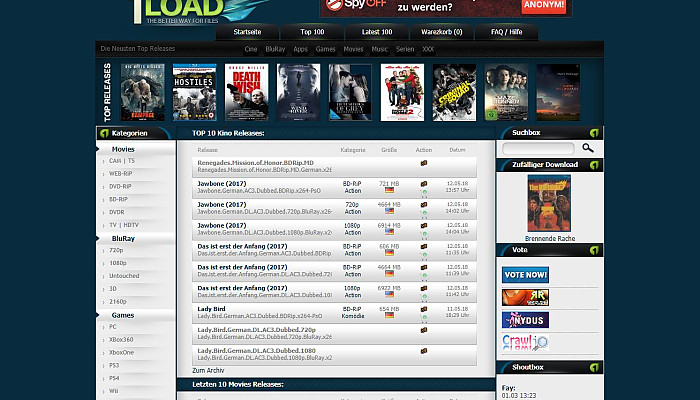700x400 pixels.
Task: Open DVD-RIP category in sidebar
Action: pos(120,187)
